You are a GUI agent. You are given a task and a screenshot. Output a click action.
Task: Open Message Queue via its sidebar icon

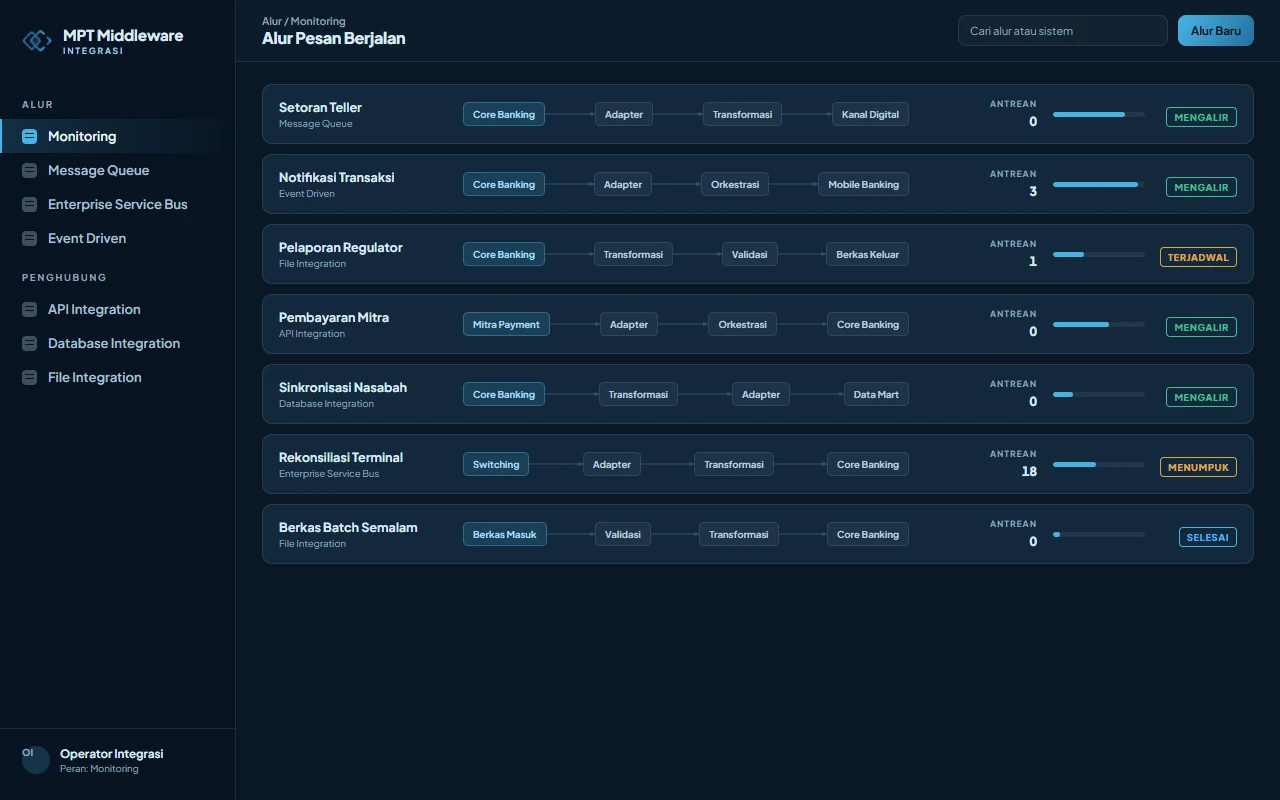pyautogui.click(x=29, y=170)
